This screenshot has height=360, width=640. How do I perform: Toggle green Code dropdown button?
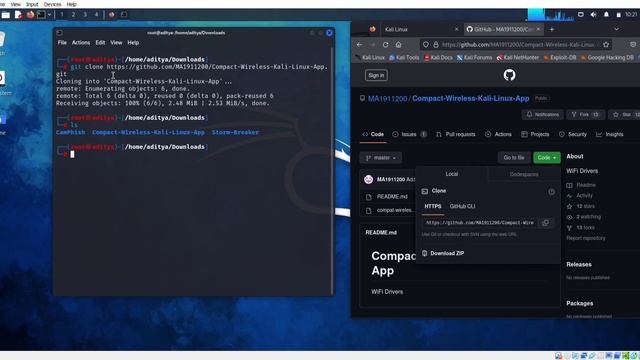click(x=547, y=158)
